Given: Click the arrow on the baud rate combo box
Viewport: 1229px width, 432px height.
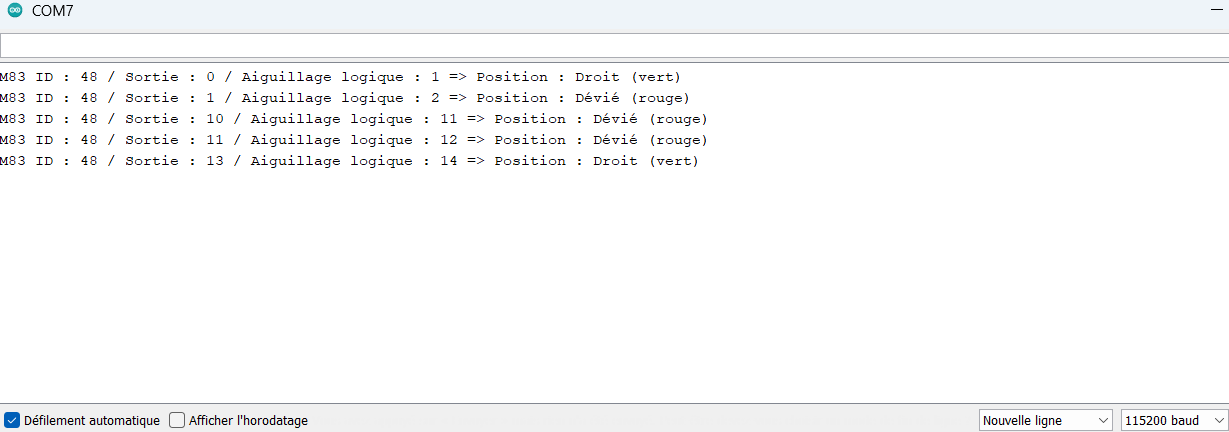Looking at the screenshot, I should [1219, 421].
